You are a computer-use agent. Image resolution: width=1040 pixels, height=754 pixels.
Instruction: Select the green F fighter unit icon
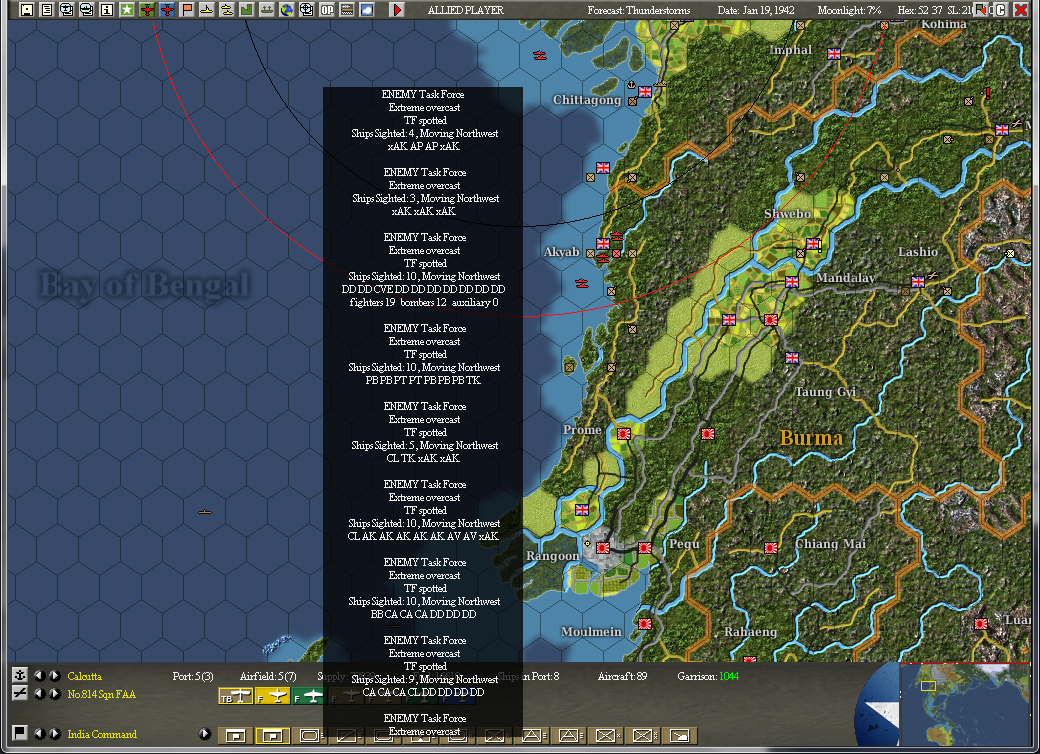[x=310, y=696]
